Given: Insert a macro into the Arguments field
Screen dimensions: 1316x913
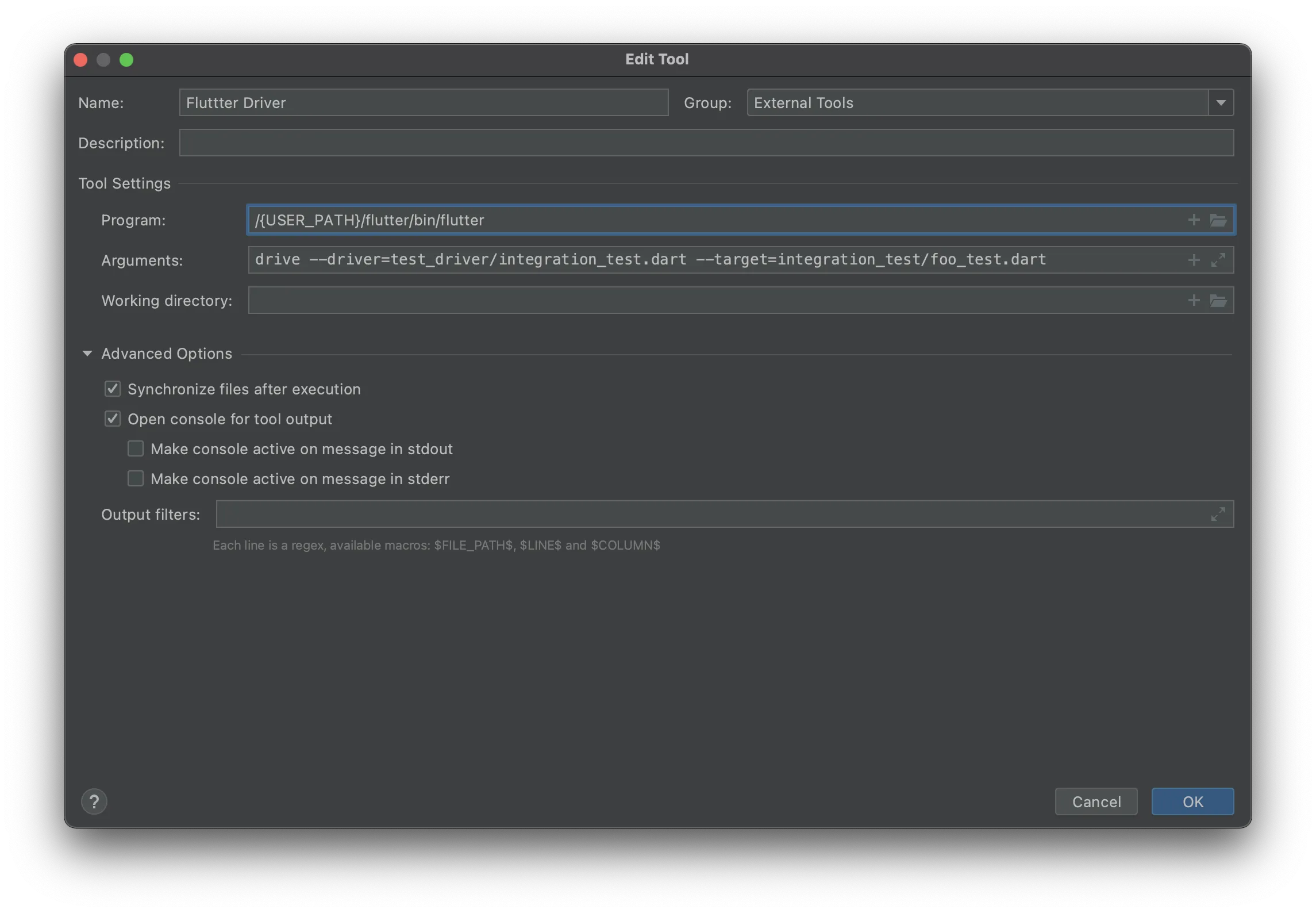Looking at the screenshot, I should click(x=1194, y=260).
